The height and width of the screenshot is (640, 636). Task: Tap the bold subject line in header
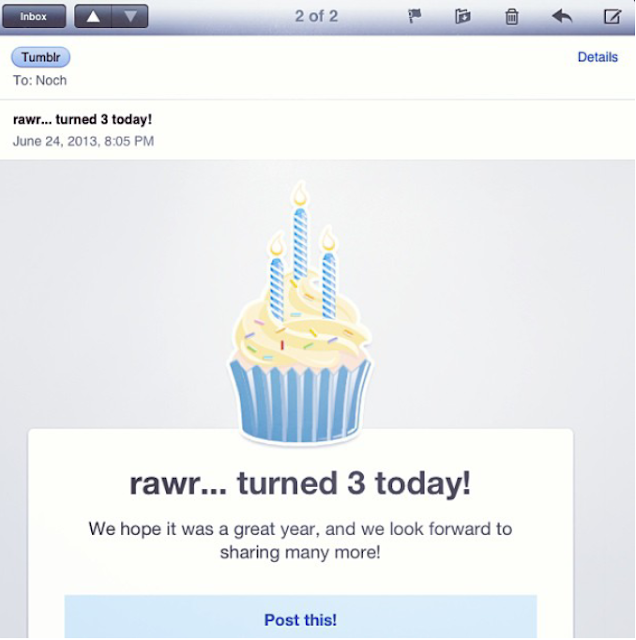click(x=83, y=120)
